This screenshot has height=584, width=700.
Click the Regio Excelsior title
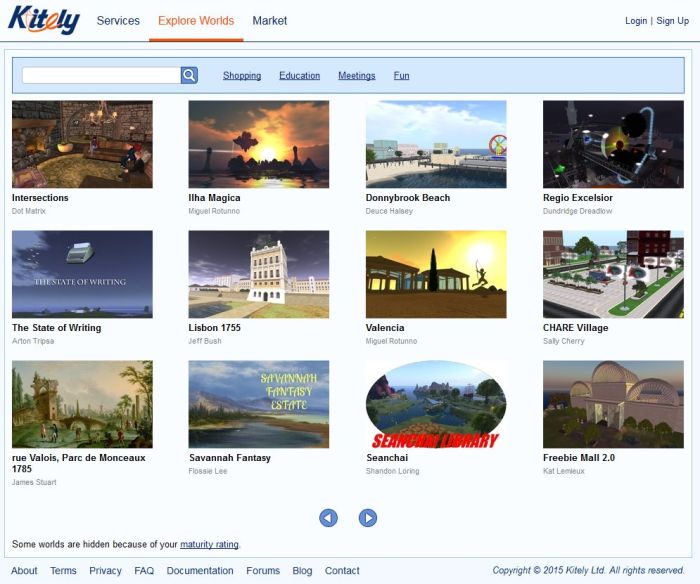pos(578,198)
